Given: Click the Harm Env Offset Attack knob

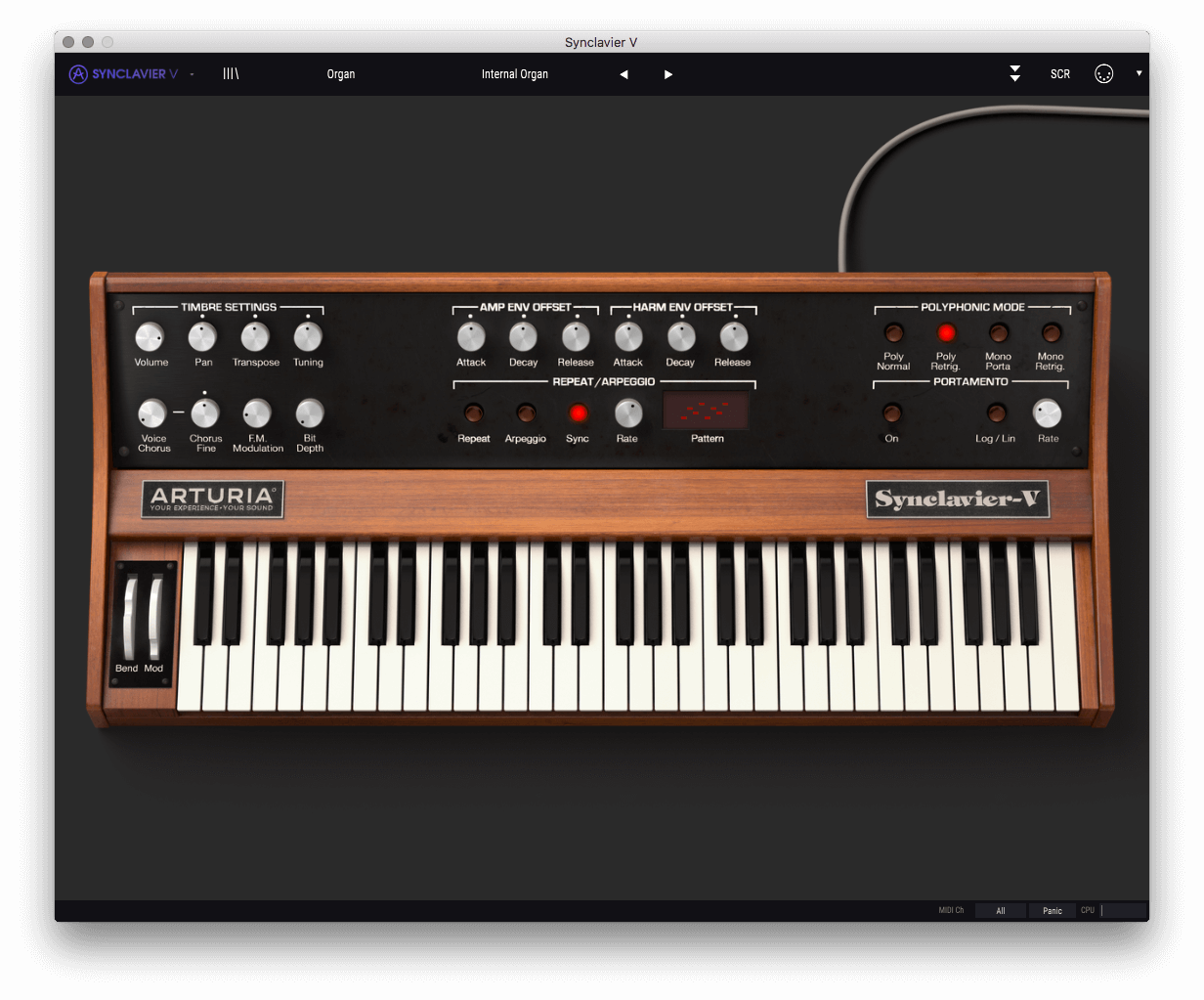Looking at the screenshot, I should [628, 337].
